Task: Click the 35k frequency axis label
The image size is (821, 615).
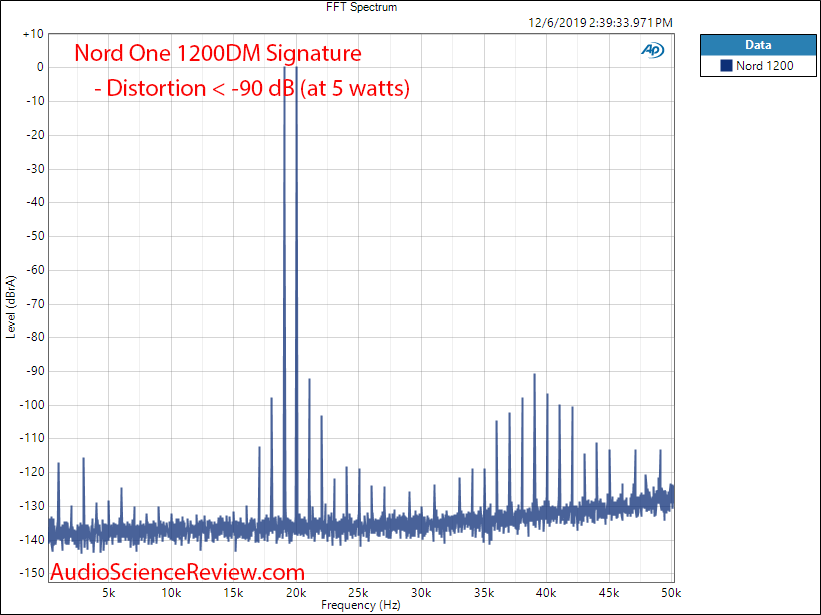Action: click(484, 593)
